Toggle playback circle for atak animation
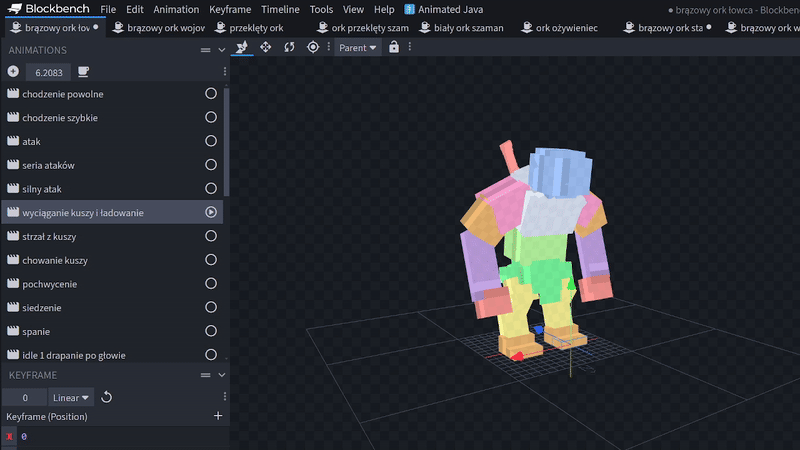This screenshot has height=450, width=800. (211, 141)
